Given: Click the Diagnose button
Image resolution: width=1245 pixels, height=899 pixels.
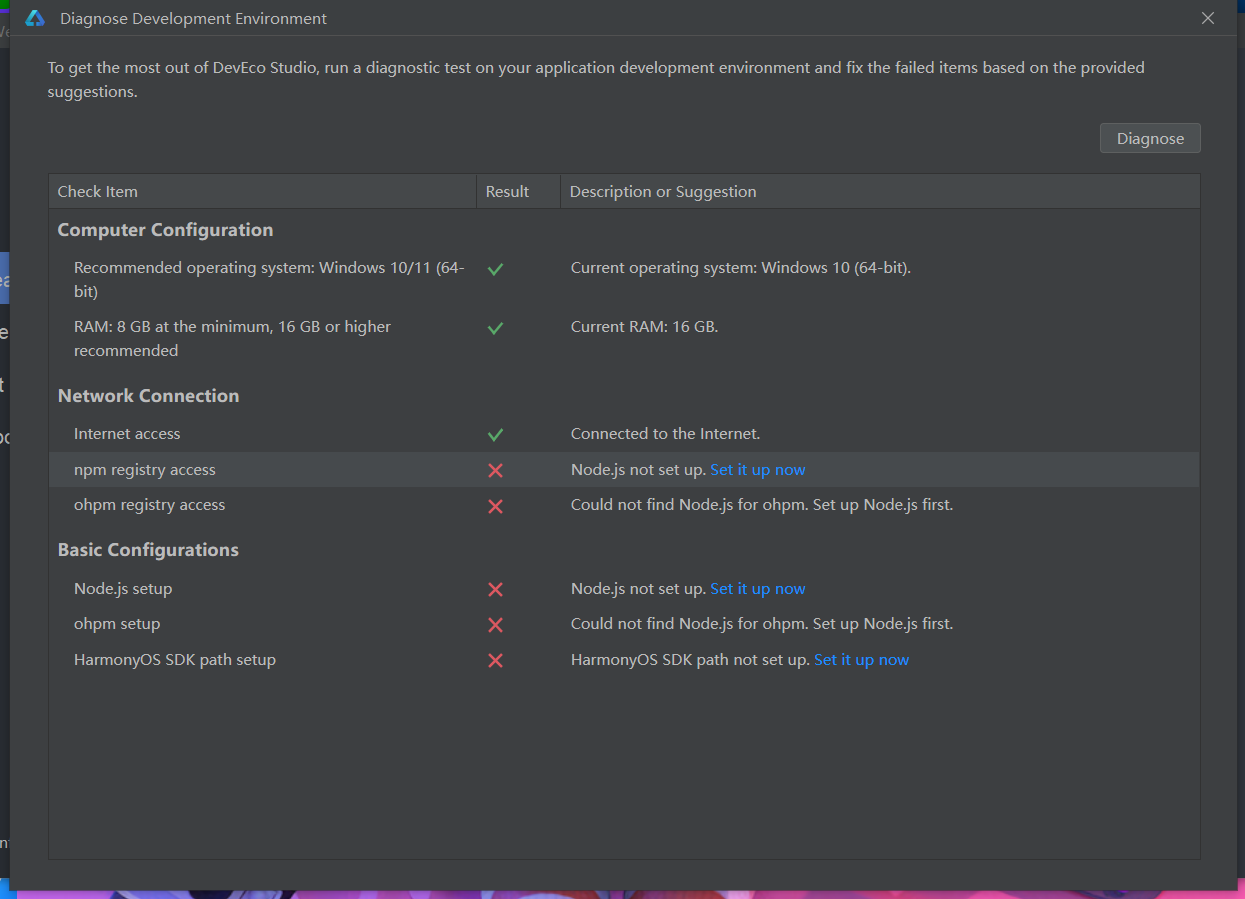Looking at the screenshot, I should [x=1150, y=139].
